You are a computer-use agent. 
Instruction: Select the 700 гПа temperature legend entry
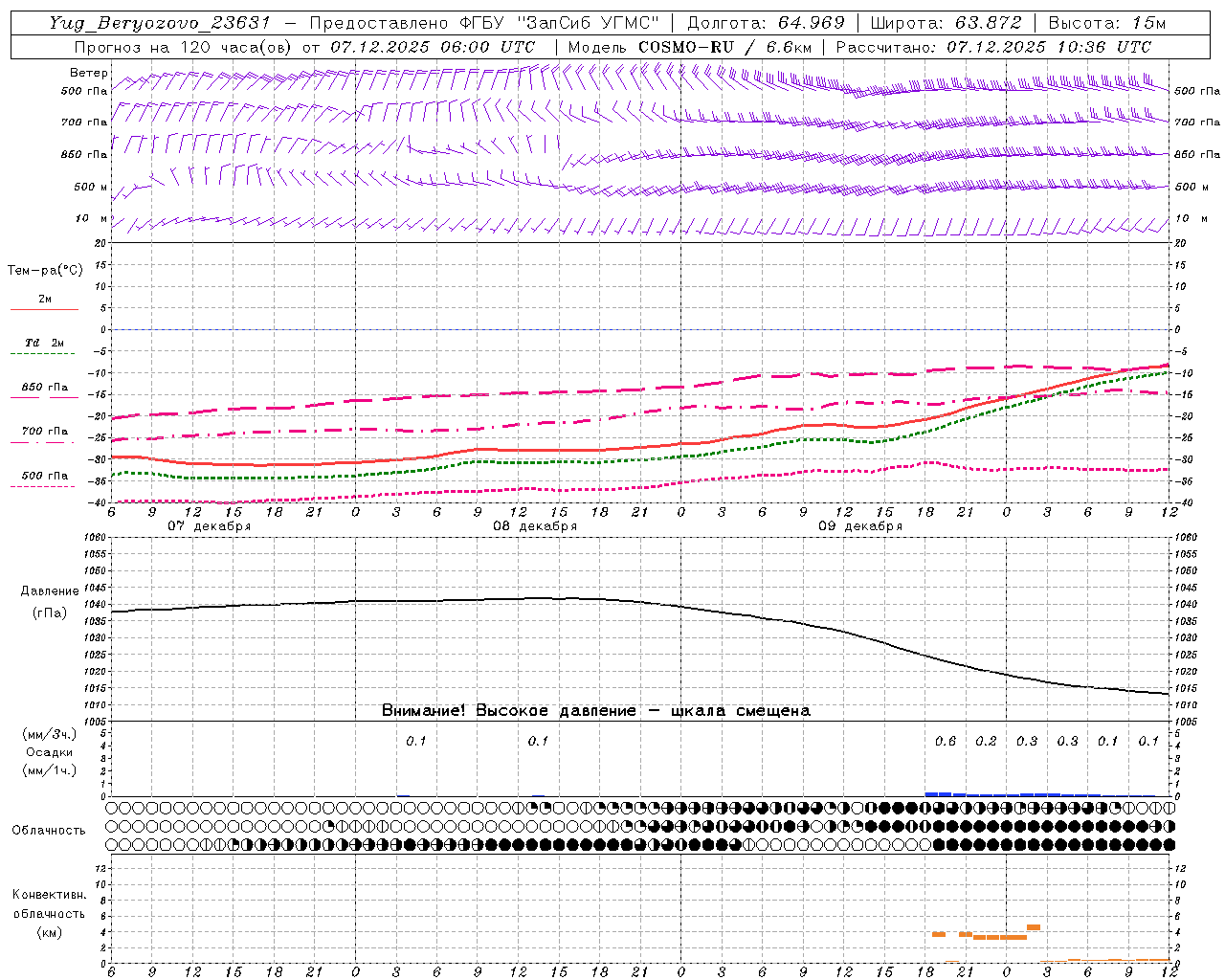click(45, 432)
